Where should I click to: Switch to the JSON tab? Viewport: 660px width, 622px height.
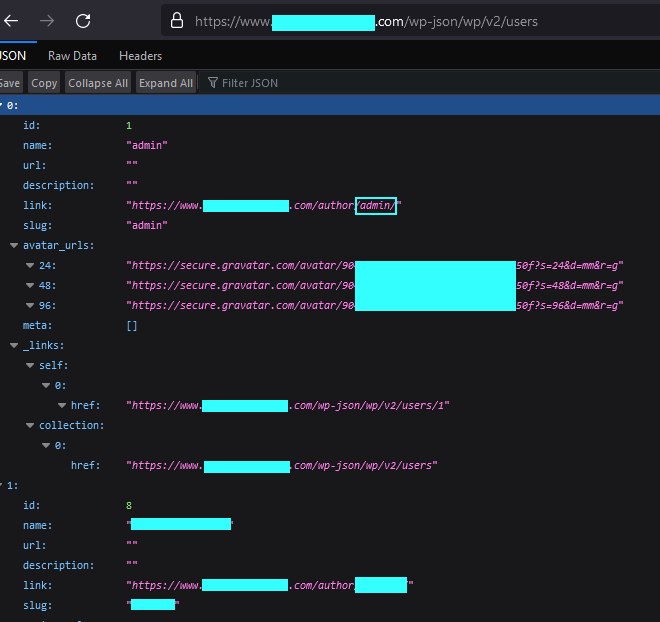[13, 56]
